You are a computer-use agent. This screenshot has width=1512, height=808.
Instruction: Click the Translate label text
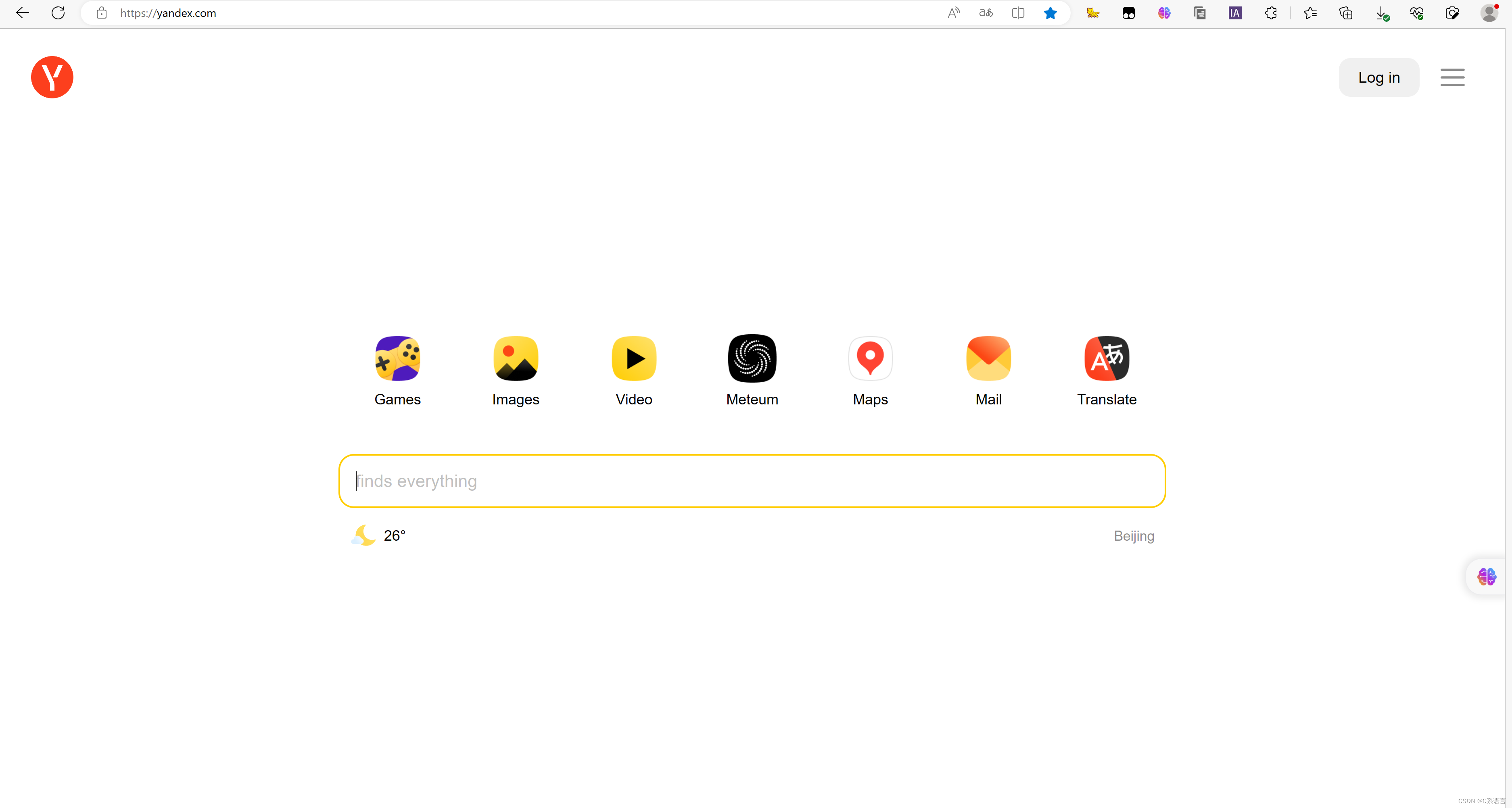[1107, 399]
